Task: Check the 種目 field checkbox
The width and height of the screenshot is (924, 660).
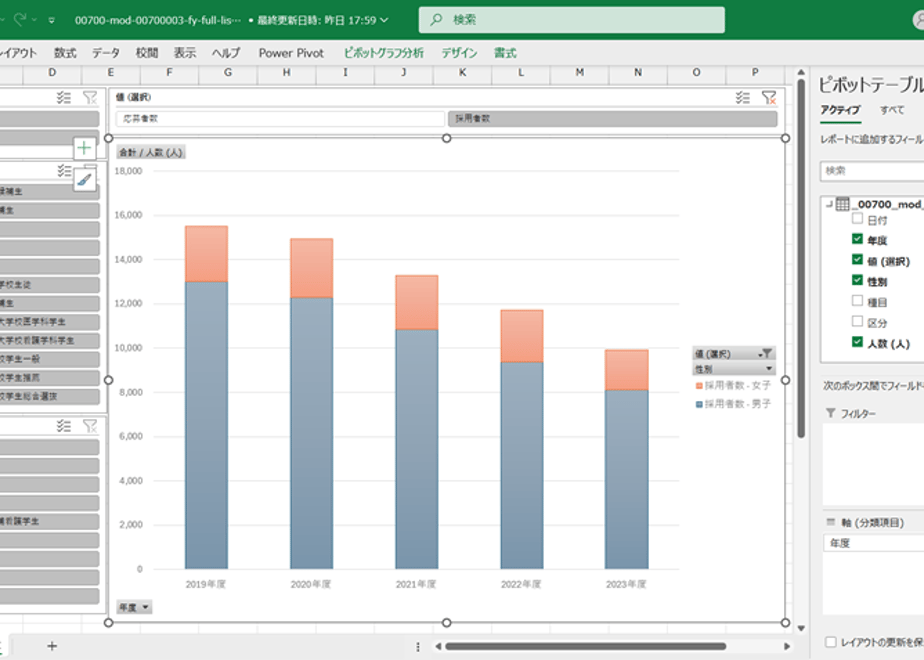Action: pyautogui.click(x=857, y=301)
